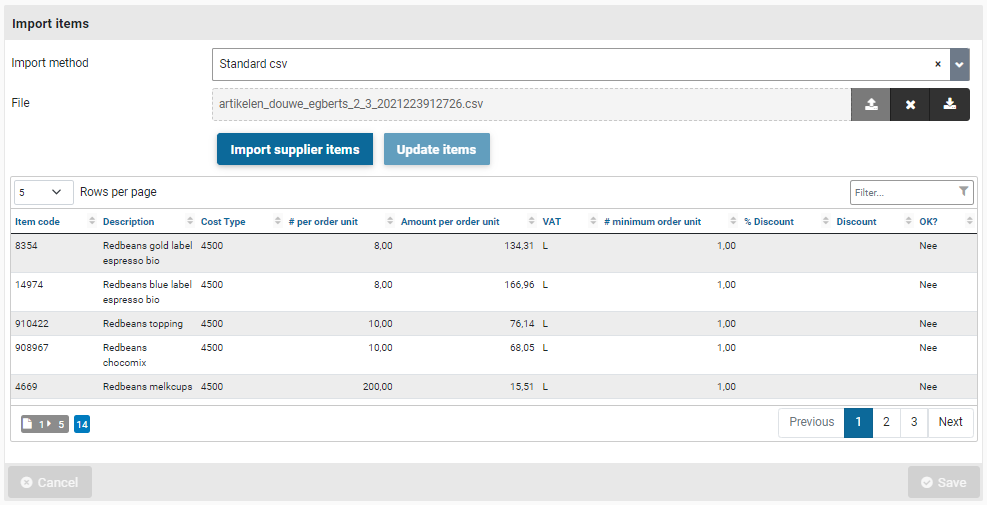Go to page 2 of results
This screenshot has width=987, height=505.
(886, 422)
